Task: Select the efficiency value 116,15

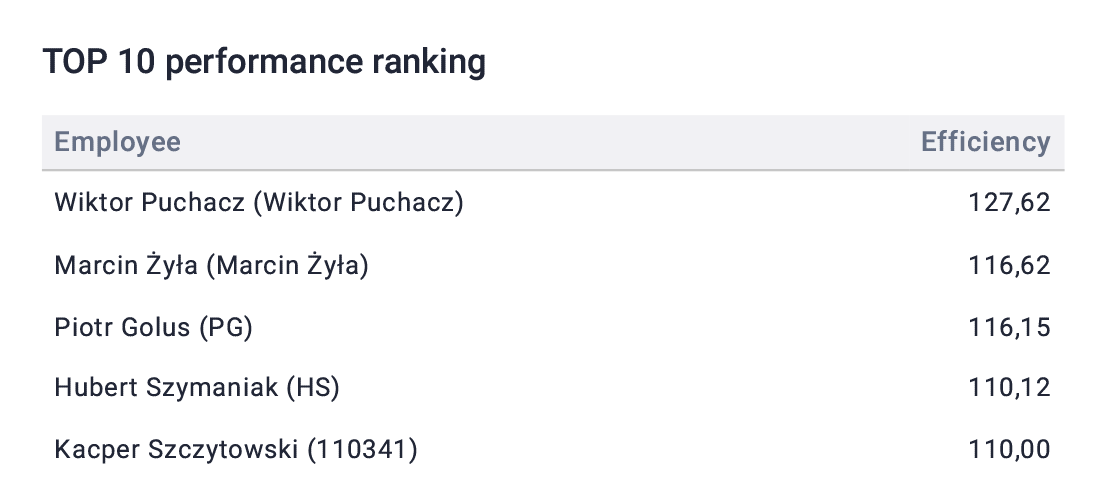Action: click(1009, 327)
